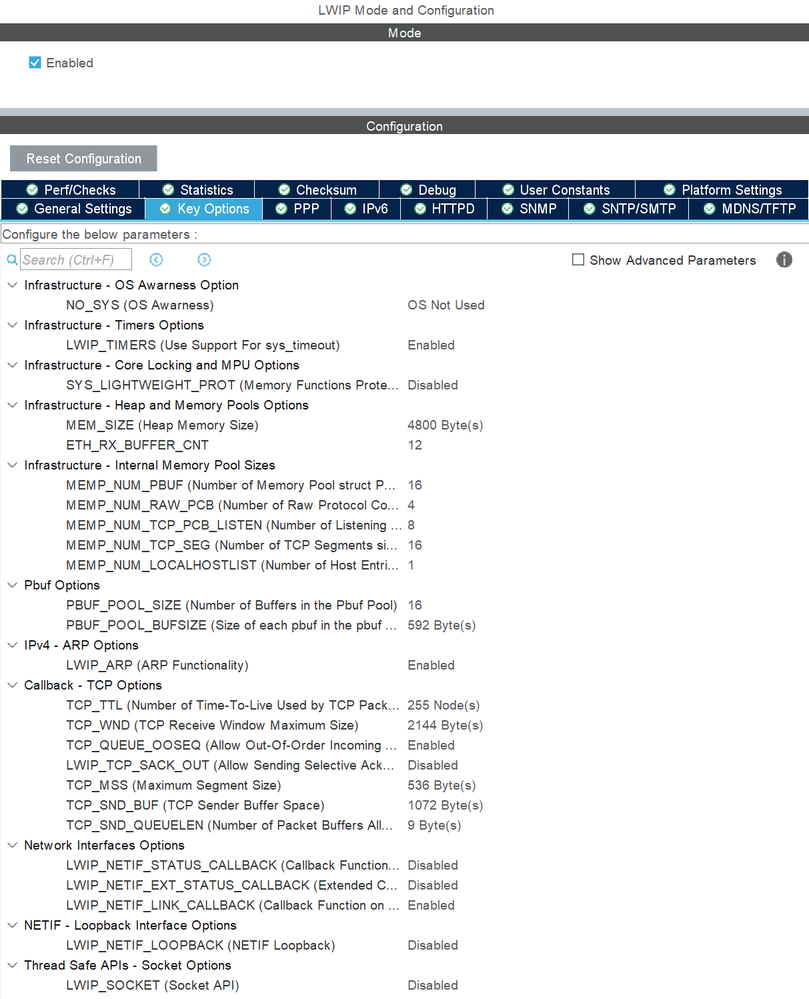Open the Debug tab
809x999 pixels.
point(427,190)
